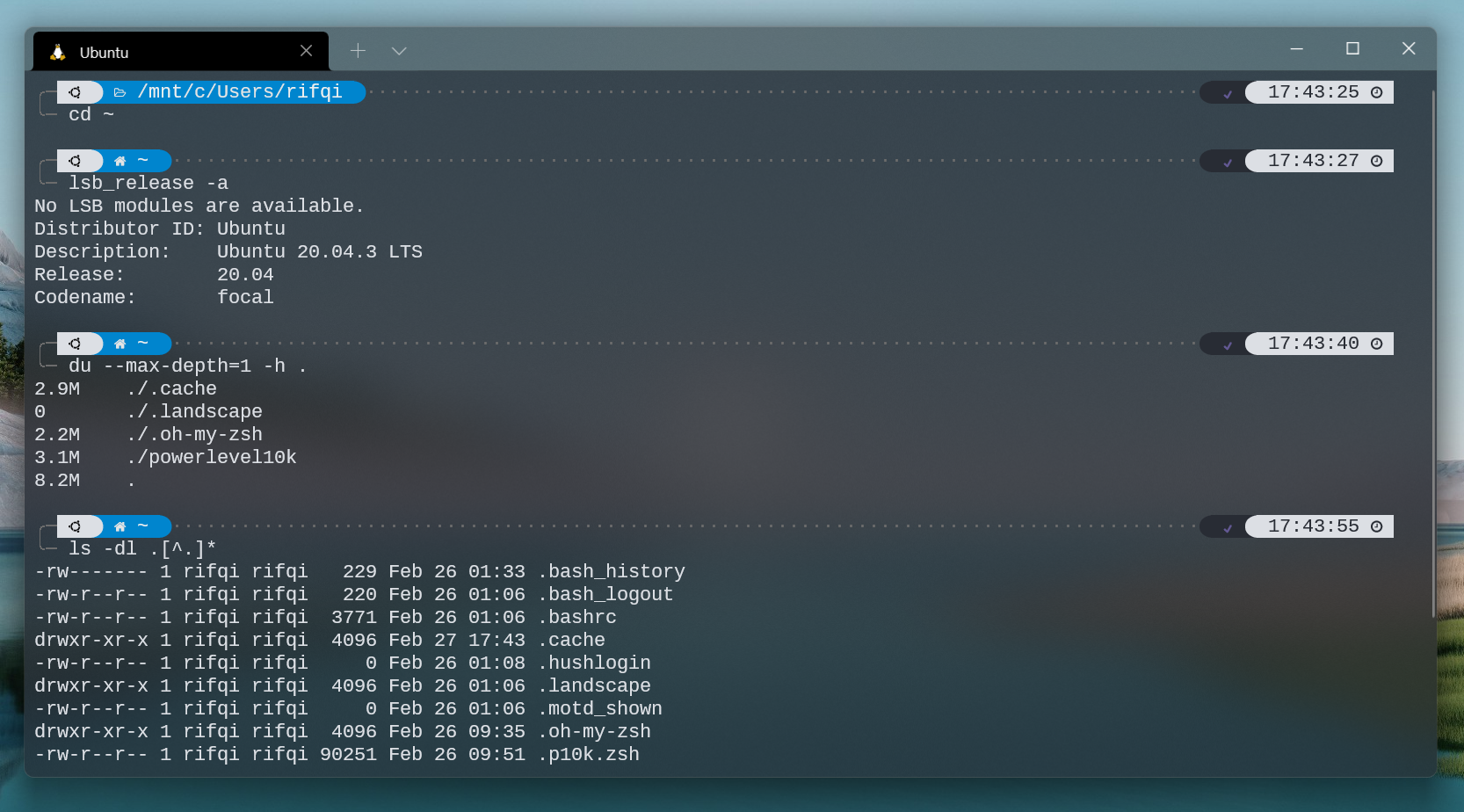The image size is (1464, 812).
Task: Click the 'ls -dl .[^.]*' command
Action: 142,548
